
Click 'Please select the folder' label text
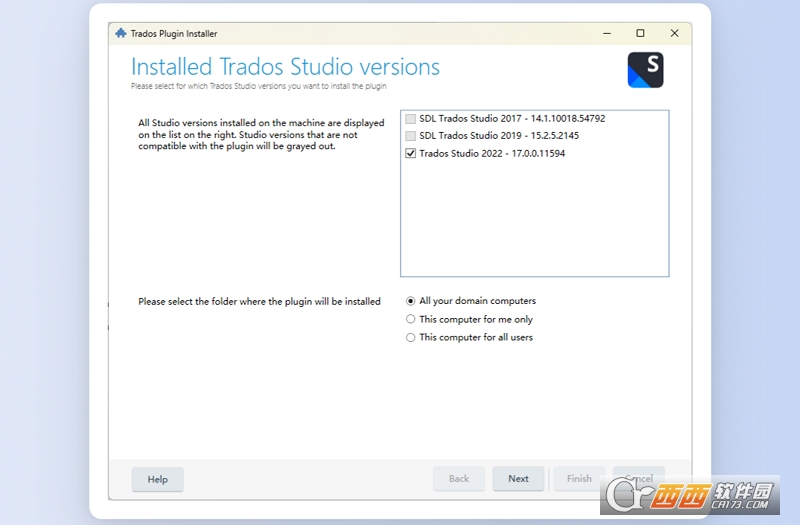coord(259,302)
